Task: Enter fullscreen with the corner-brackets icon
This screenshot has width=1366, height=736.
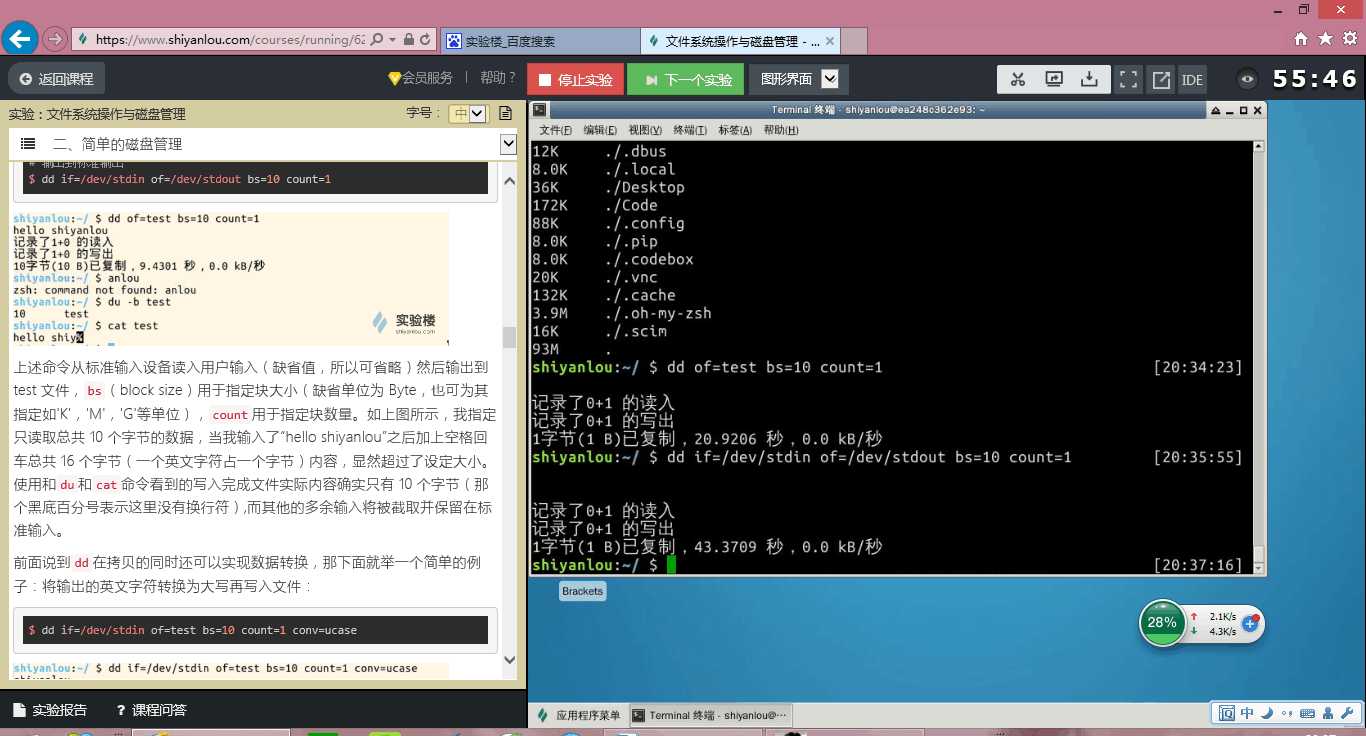Action: [1128, 80]
